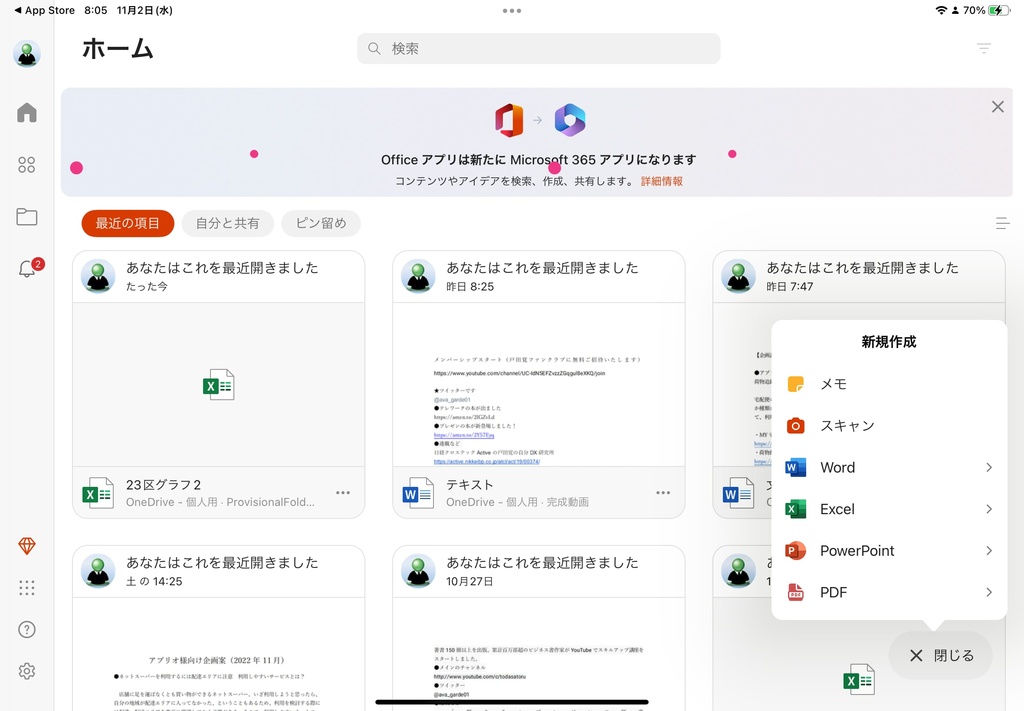This screenshot has height=711, width=1024.
Task: Open the document preview dated 10月27日
Action: point(539,654)
